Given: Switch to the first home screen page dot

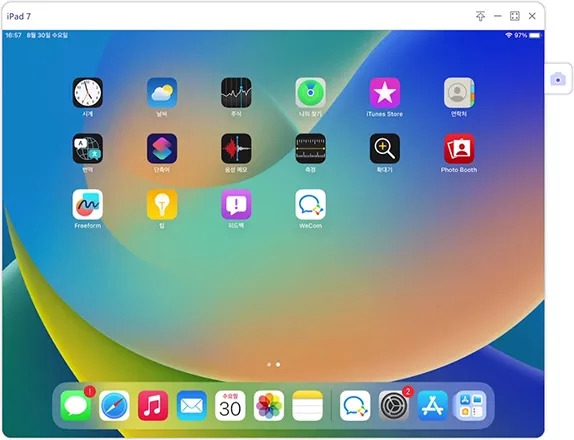Looking at the screenshot, I should (x=269, y=365).
